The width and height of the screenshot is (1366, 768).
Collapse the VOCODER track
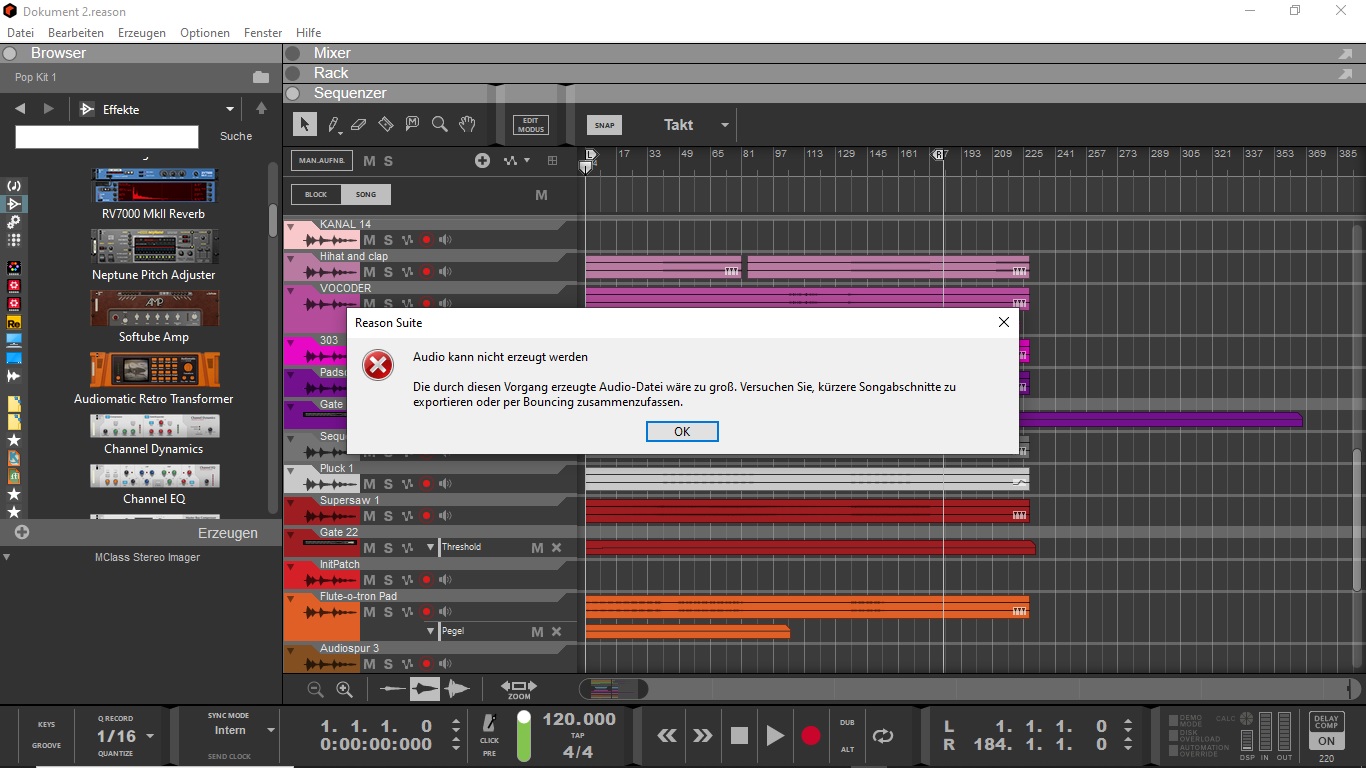click(291, 291)
